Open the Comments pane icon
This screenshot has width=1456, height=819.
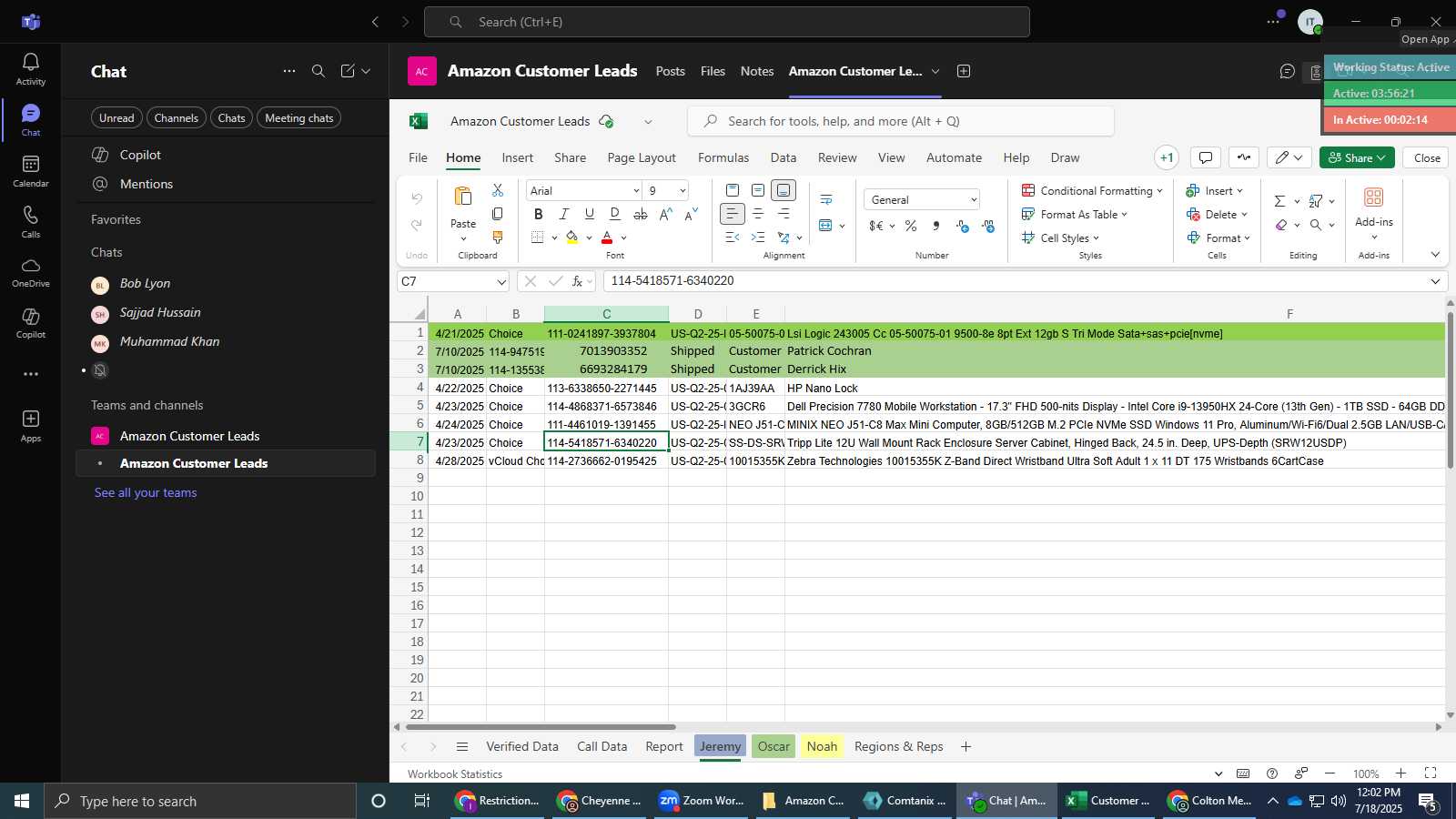tap(1206, 157)
